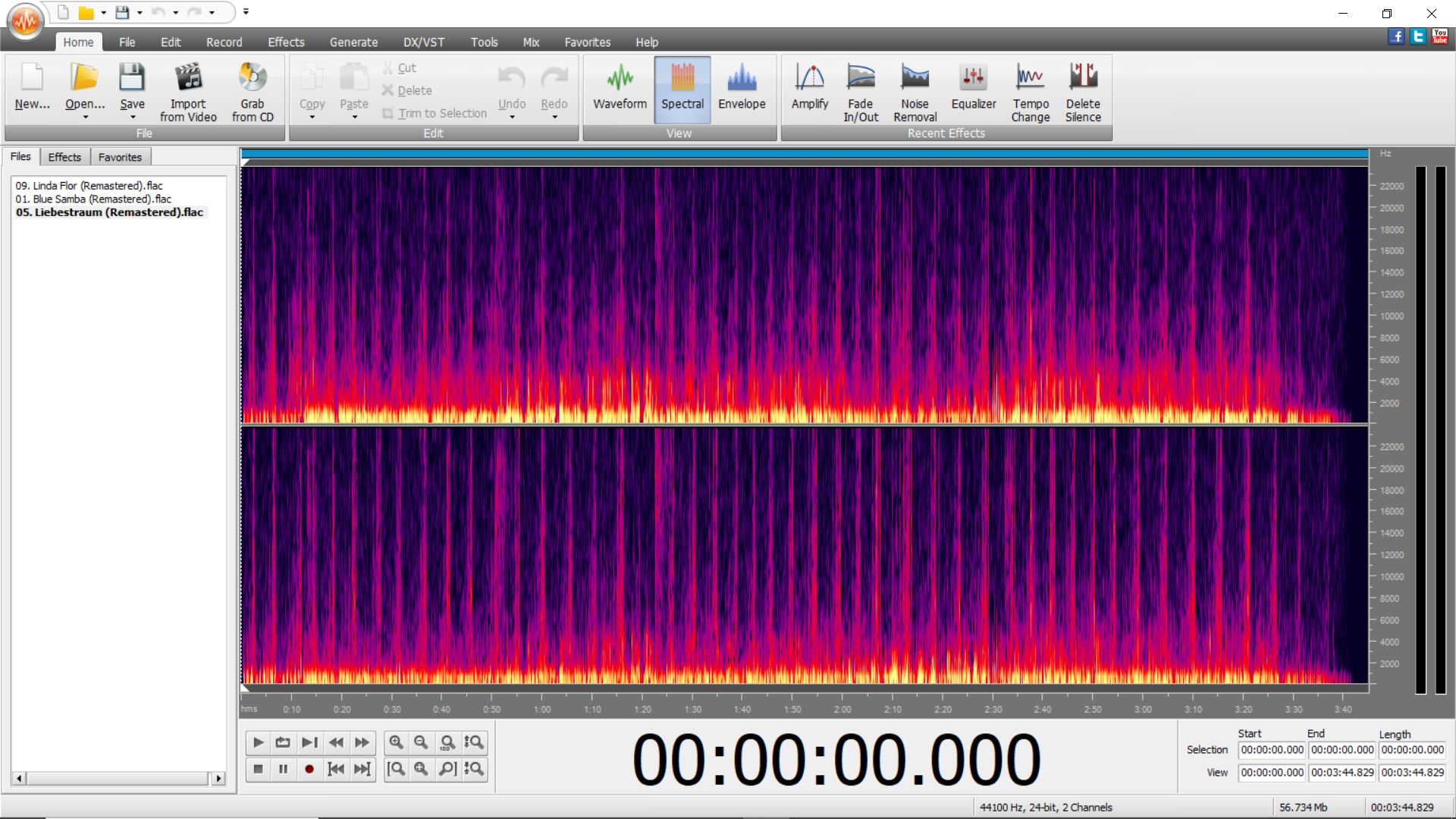Open Customize Quick Access Toolbar arrow
1456x819 pixels.
point(246,12)
